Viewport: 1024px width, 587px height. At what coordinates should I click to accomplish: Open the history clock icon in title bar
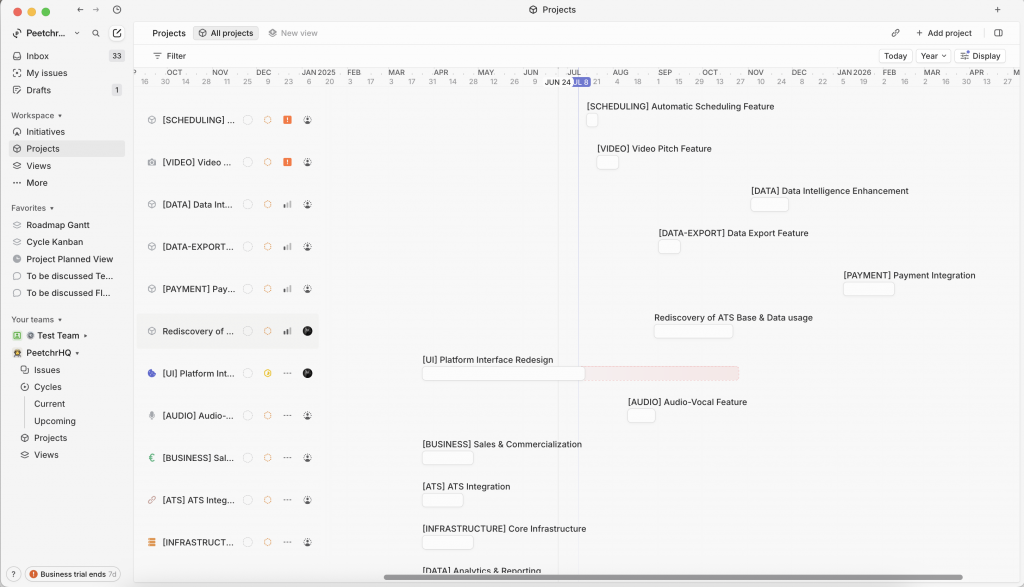(x=117, y=10)
